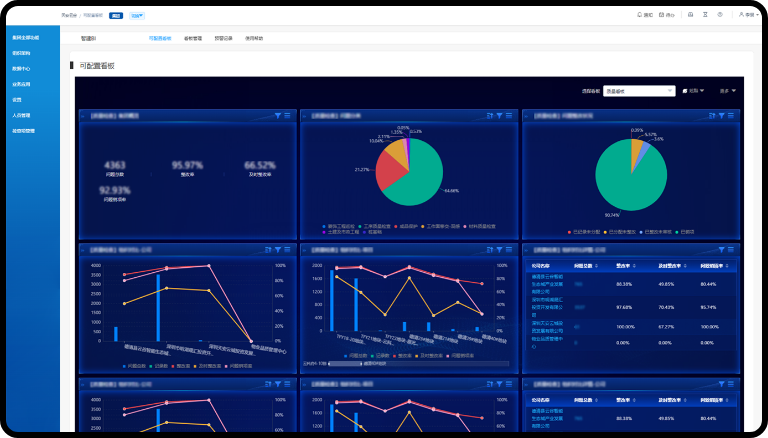The height and width of the screenshot is (438, 768).
Task: Expand the 更多 dropdown at dashboard top right
Action: (728, 91)
